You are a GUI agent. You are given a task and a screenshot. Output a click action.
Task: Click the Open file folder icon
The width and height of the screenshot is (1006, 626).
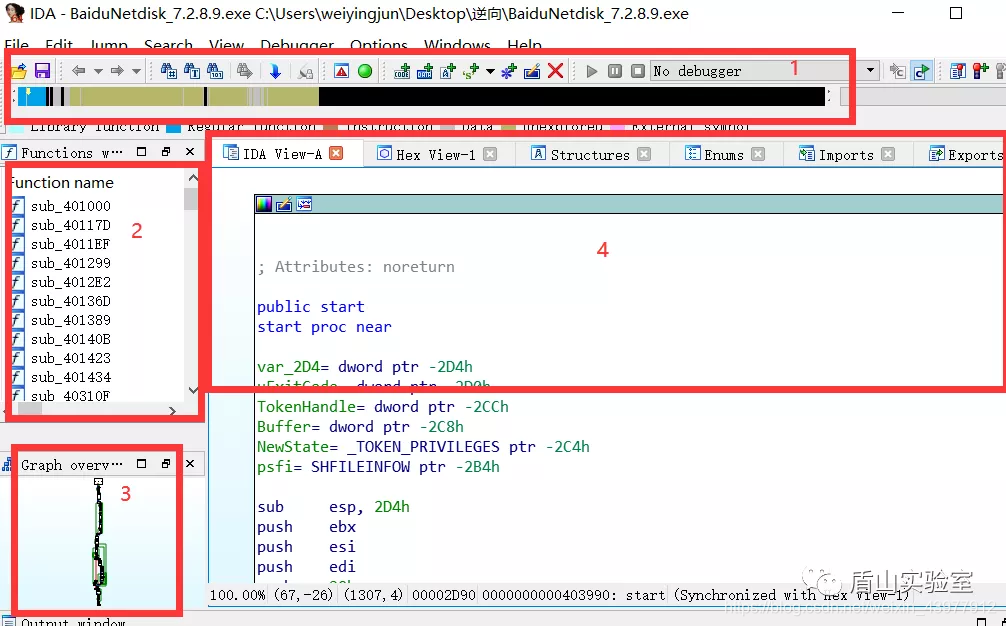(19, 71)
